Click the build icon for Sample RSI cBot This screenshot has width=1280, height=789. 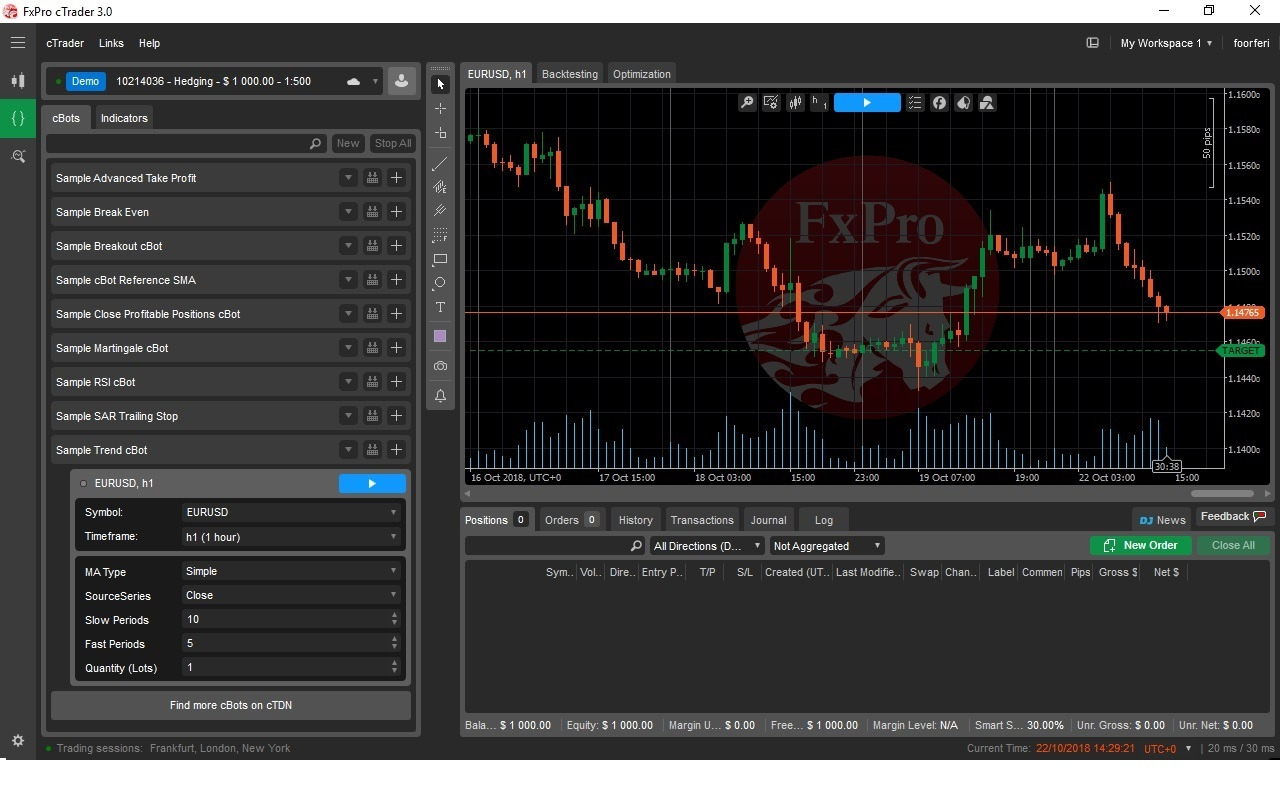tap(372, 382)
